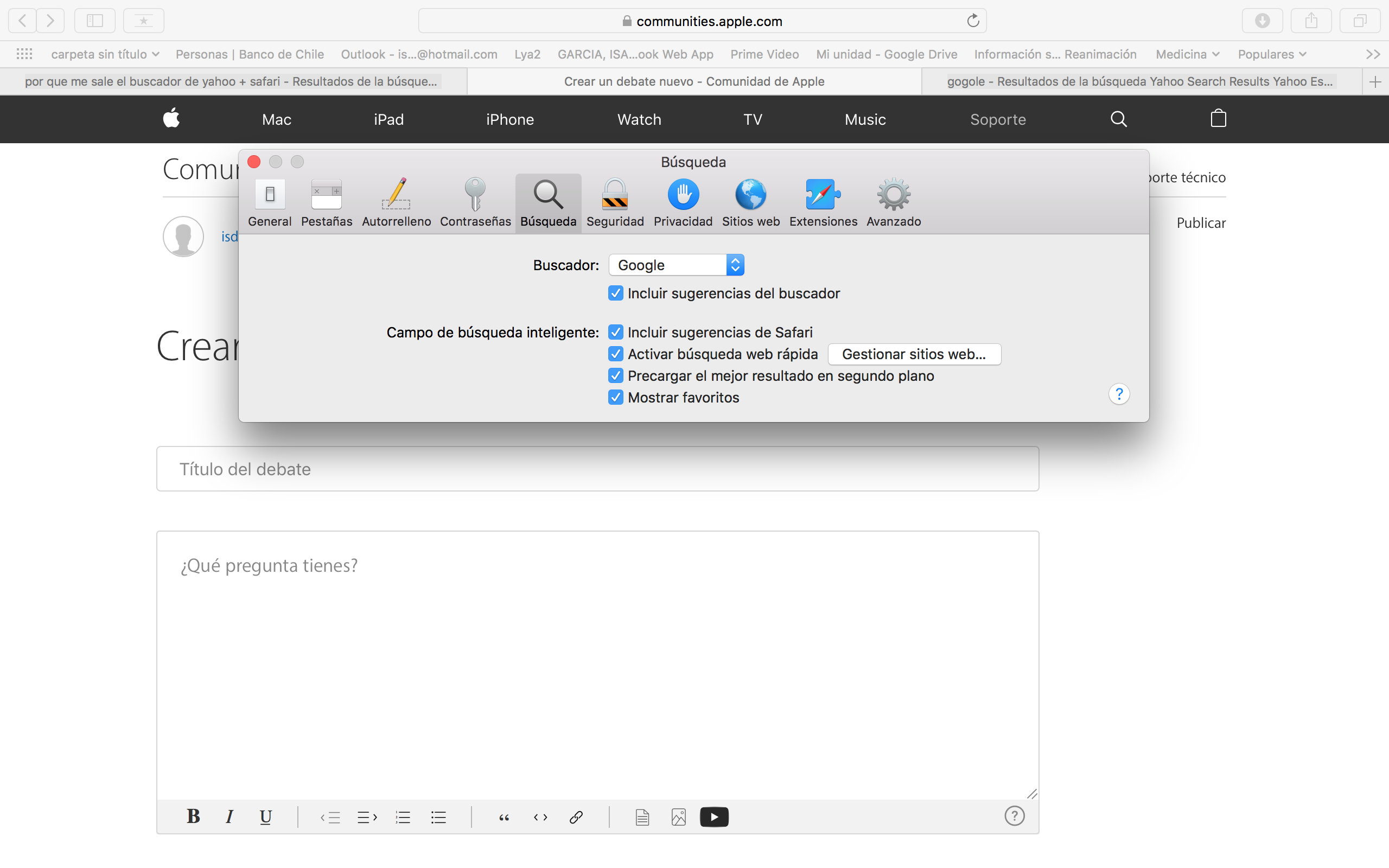Open the Apple shopping bag icon
The height and width of the screenshot is (868, 1389).
pos(1218,119)
